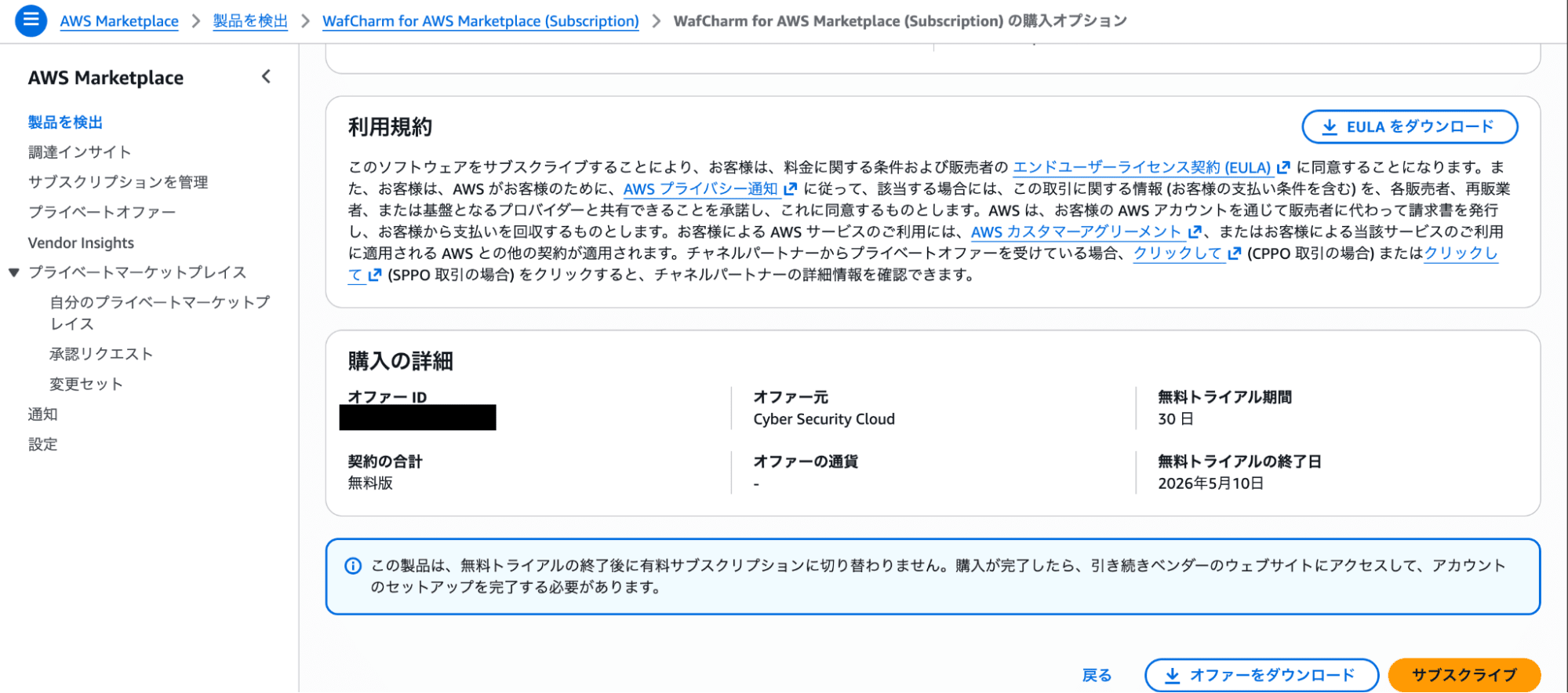Click the info icon in the notice banner
The height and width of the screenshot is (693, 1568).
353,566
